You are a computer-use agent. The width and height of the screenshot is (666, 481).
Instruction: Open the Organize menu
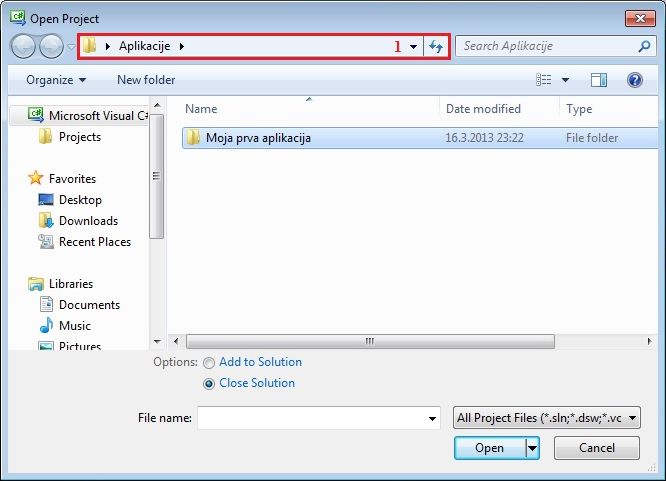tap(56, 80)
